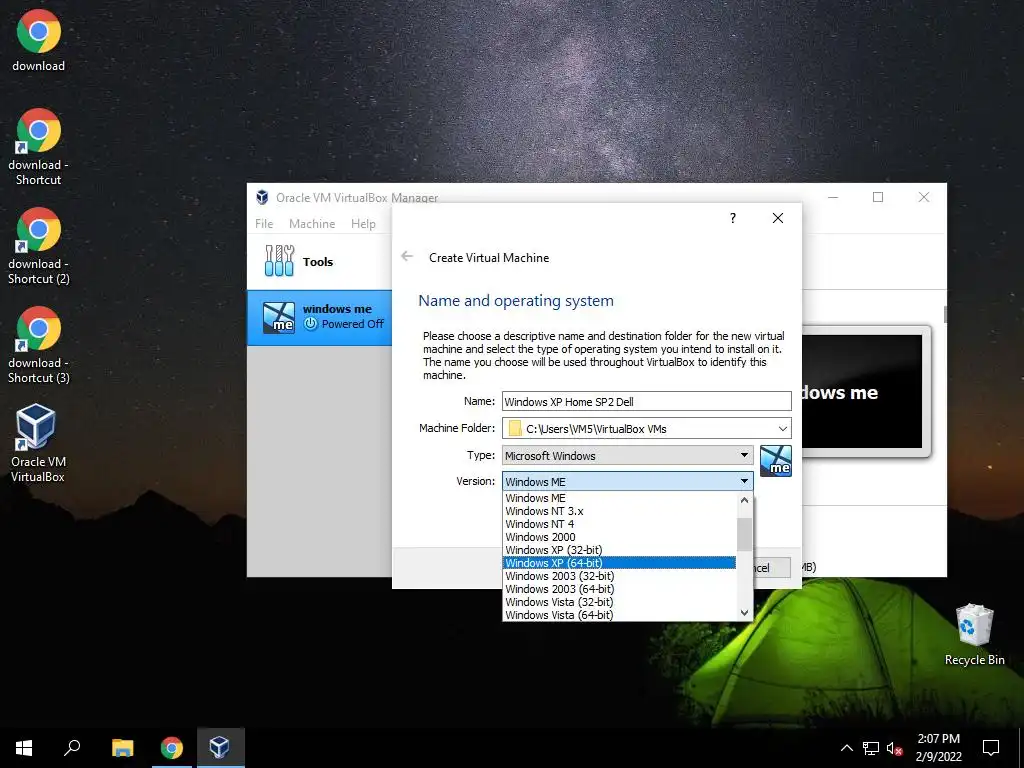
Task: Click the back arrow in Create Virtual Machine
Action: pos(407,257)
